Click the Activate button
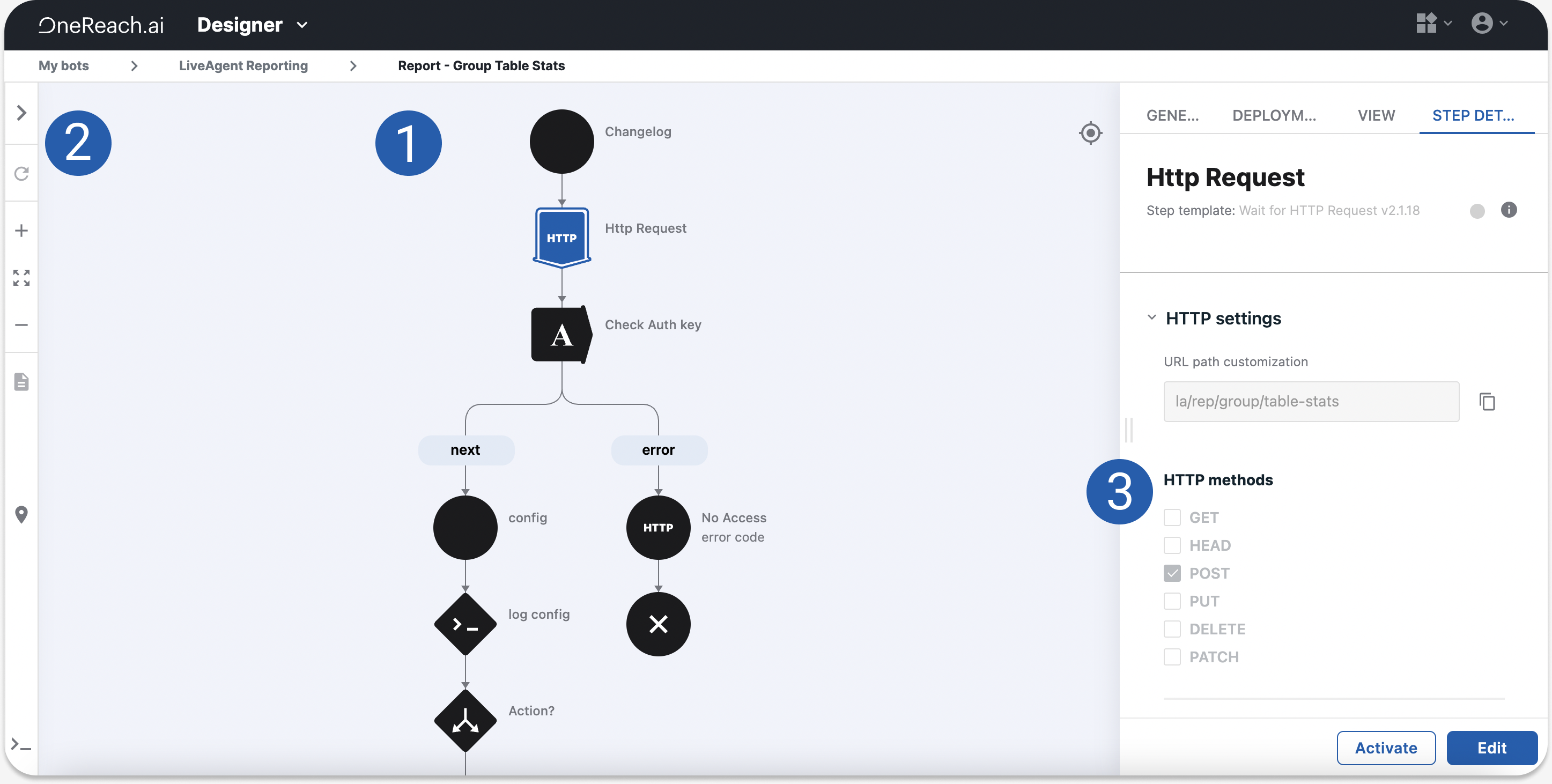Image resolution: width=1552 pixels, height=784 pixels. tap(1385, 747)
